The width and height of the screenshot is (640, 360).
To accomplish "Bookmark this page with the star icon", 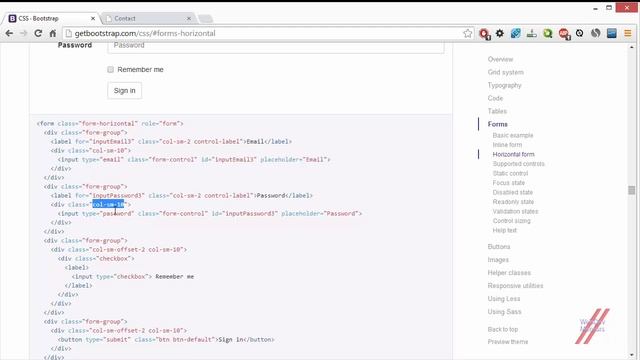I will pyautogui.click(x=468, y=33).
